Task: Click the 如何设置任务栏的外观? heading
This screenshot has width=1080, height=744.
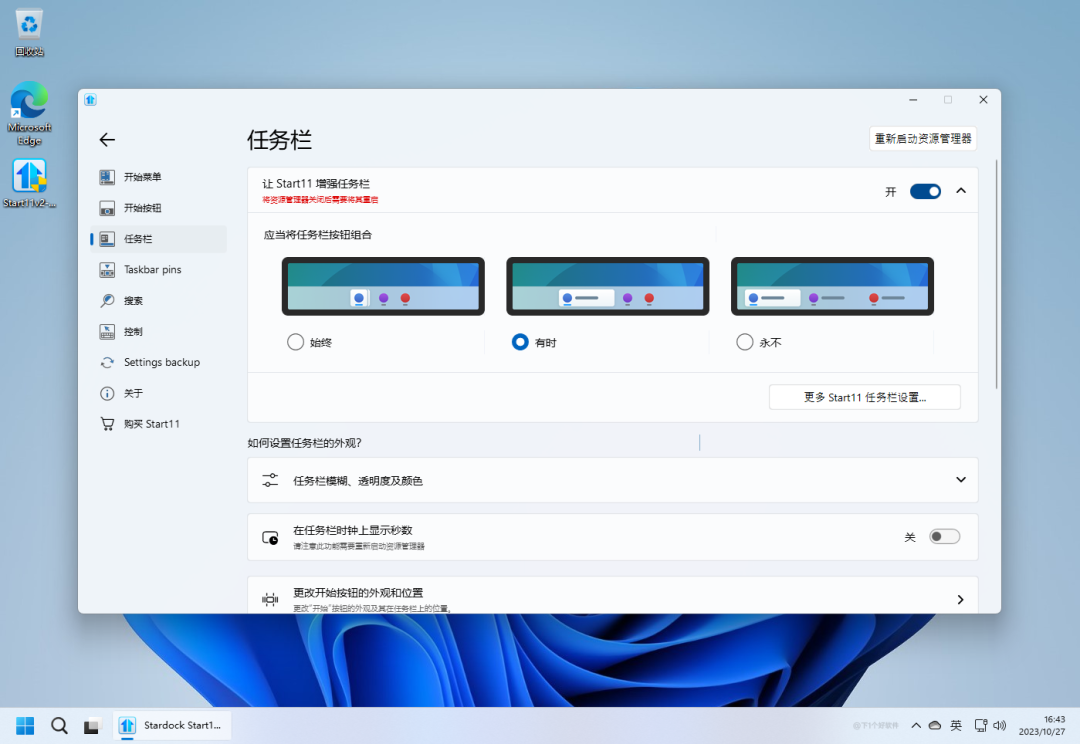Action: pyautogui.click(x=304, y=443)
